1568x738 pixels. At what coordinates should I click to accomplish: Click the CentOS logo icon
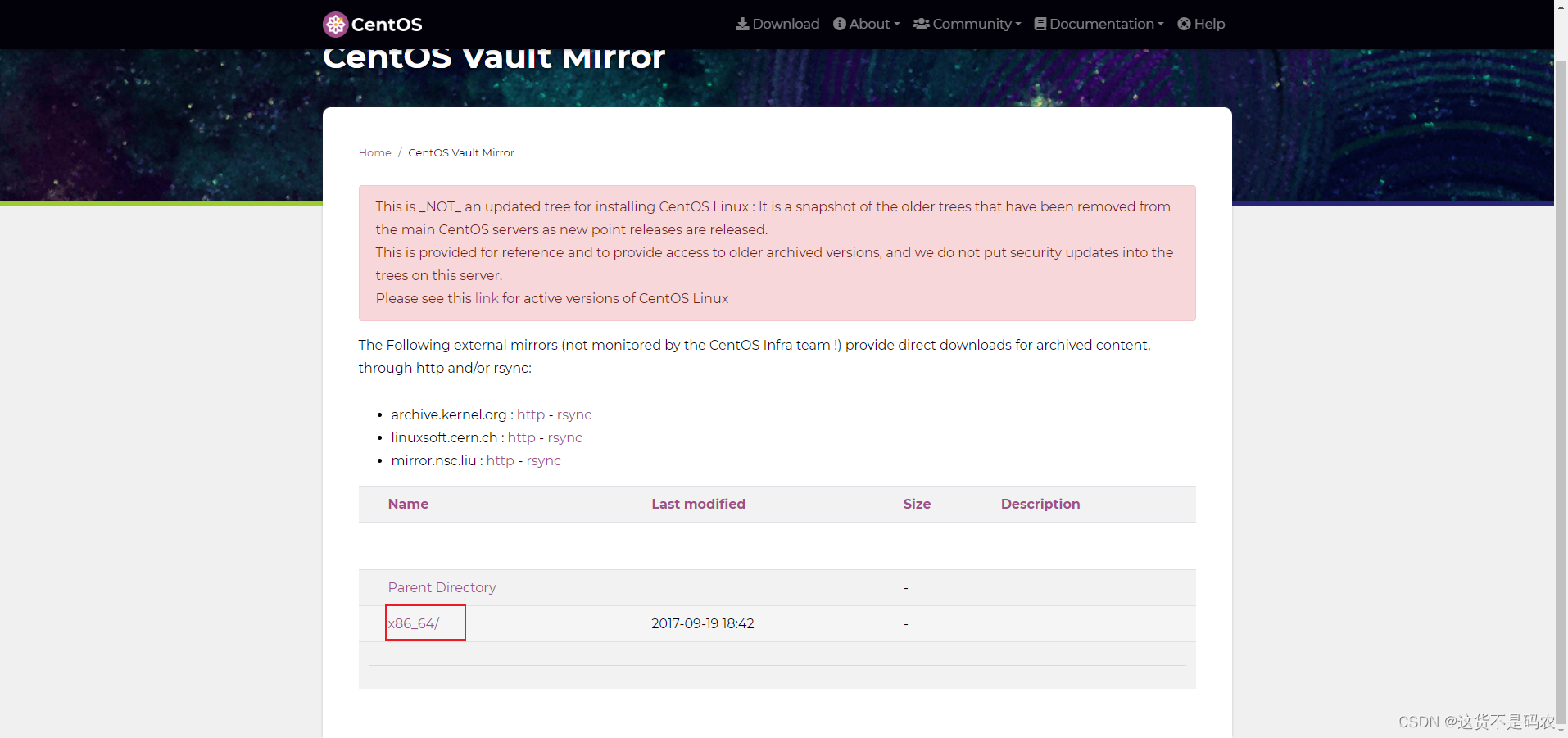335,25
